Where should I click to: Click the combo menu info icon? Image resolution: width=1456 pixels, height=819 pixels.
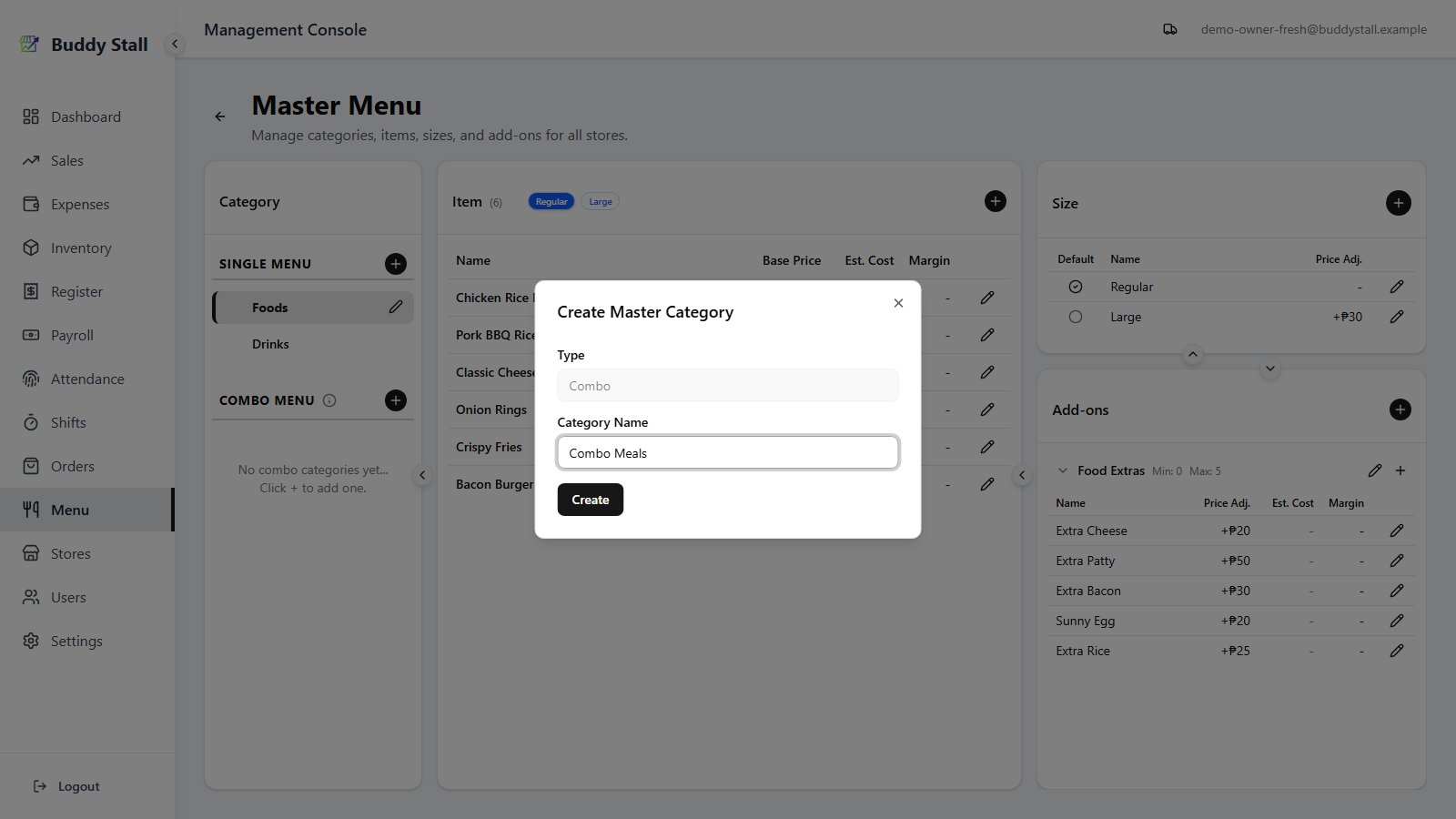[x=329, y=400]
